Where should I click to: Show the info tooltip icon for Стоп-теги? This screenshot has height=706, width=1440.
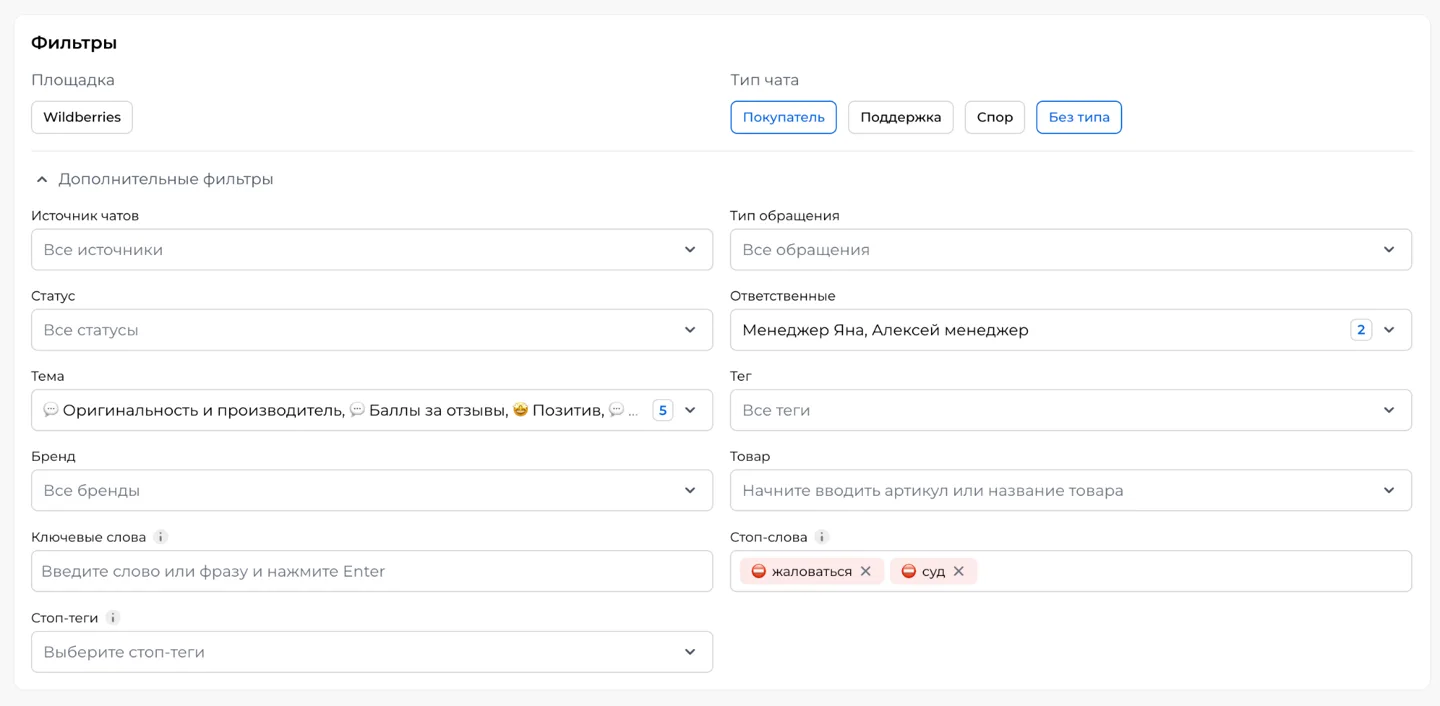point(113,618)
